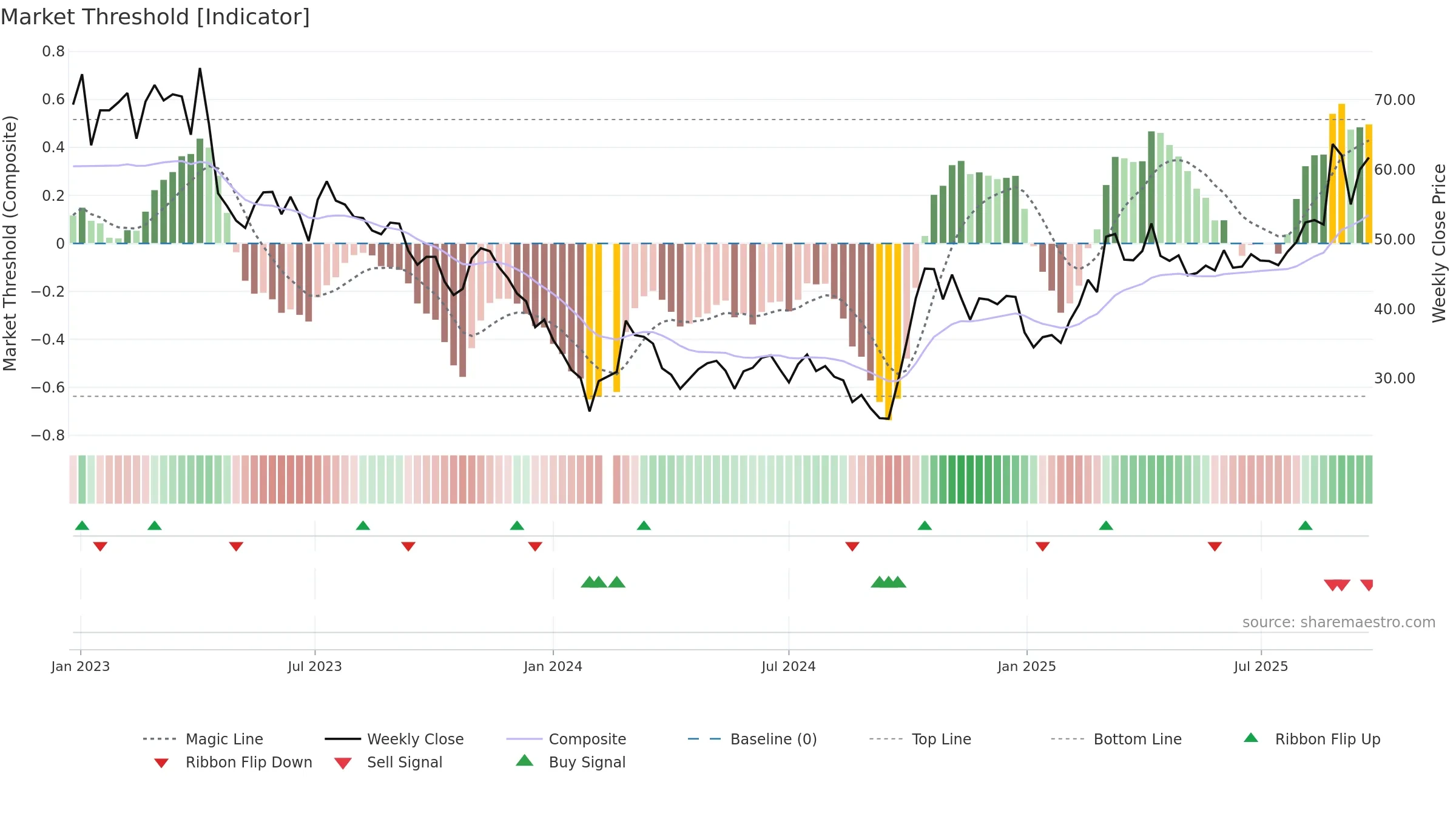1456x819 pixels.
Task: Click the ribbon flip down marker near June 2025
Action: pos(1215,547)
